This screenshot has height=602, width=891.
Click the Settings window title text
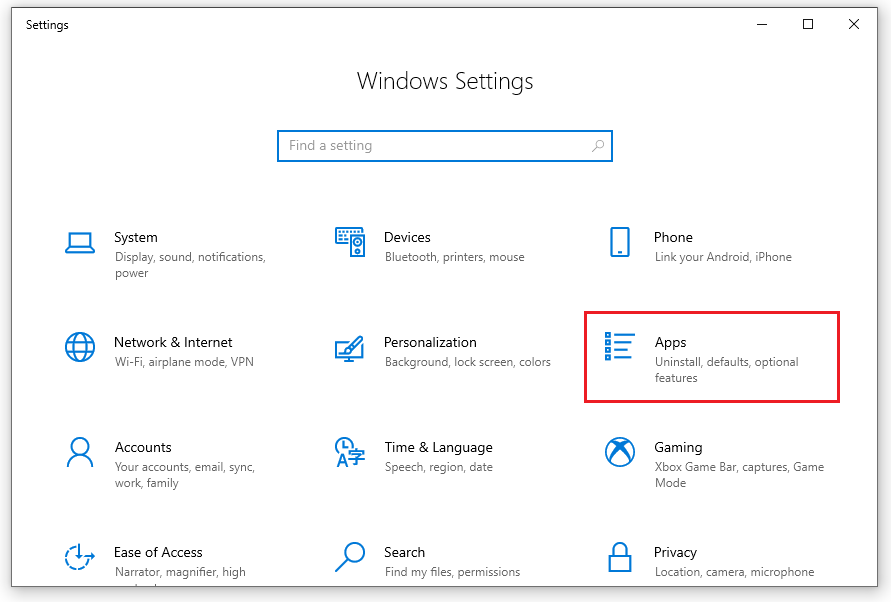[x=47, y=24]
